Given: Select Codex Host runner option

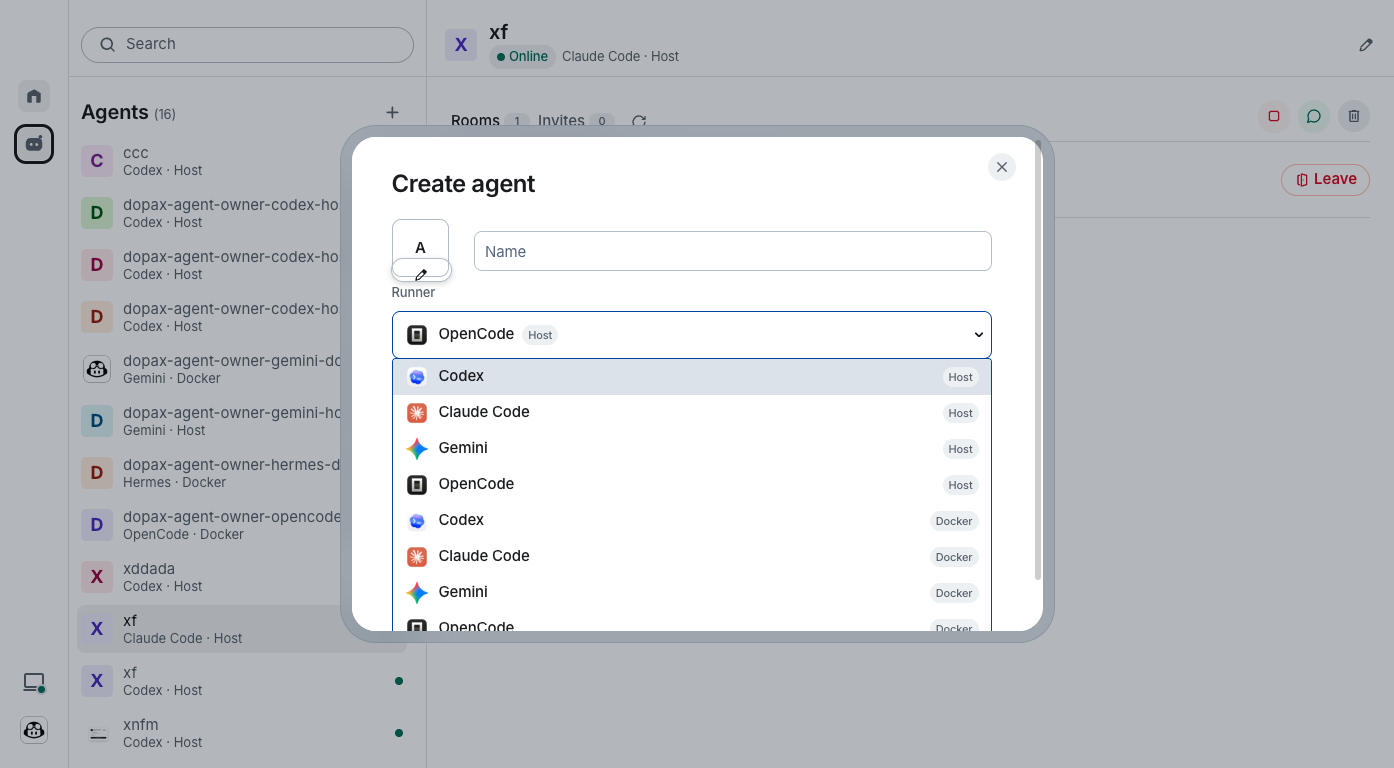Looking at the screenshot, I should (x=691, y=377).
